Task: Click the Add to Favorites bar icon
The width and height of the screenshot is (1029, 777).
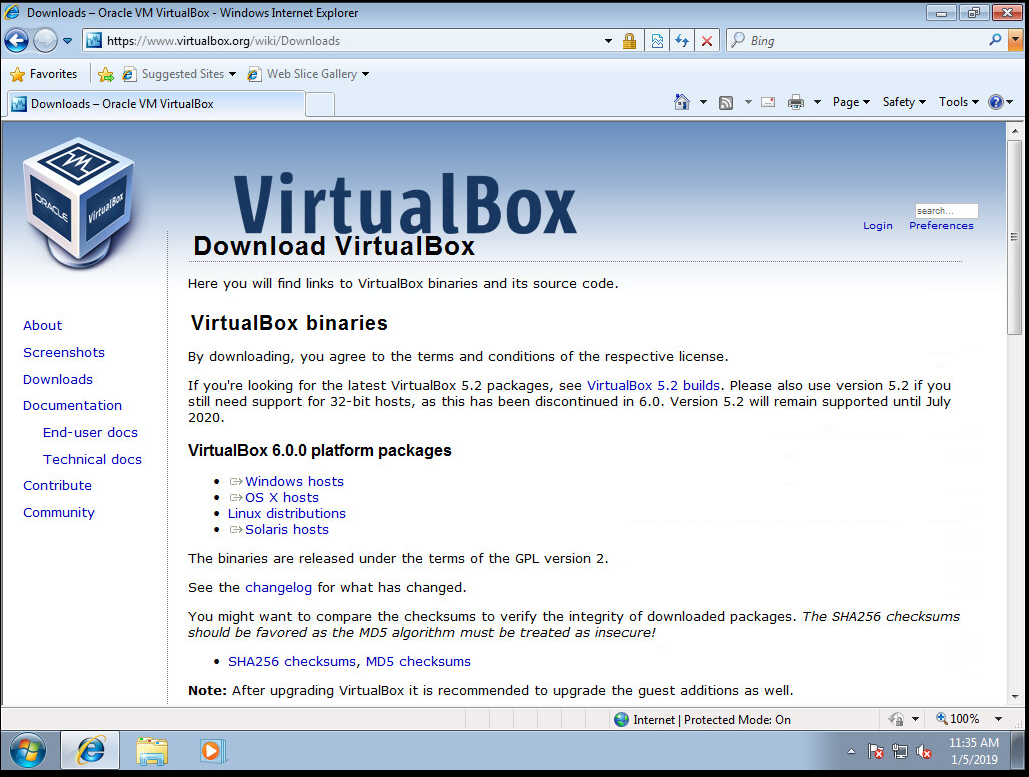Action: (105, 74)
